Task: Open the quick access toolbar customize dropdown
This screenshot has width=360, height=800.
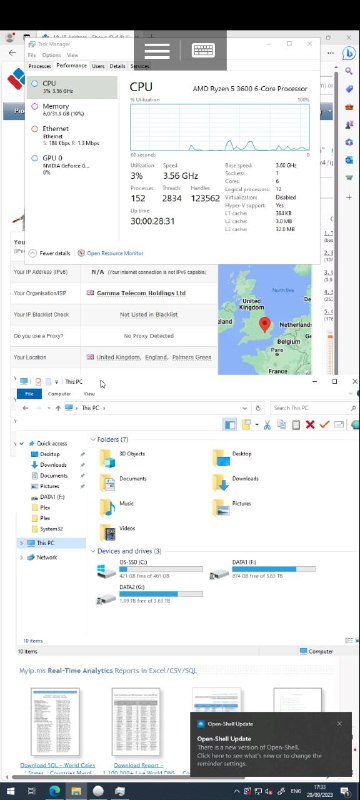Action: pyautogui.click(x=57, y=382)
